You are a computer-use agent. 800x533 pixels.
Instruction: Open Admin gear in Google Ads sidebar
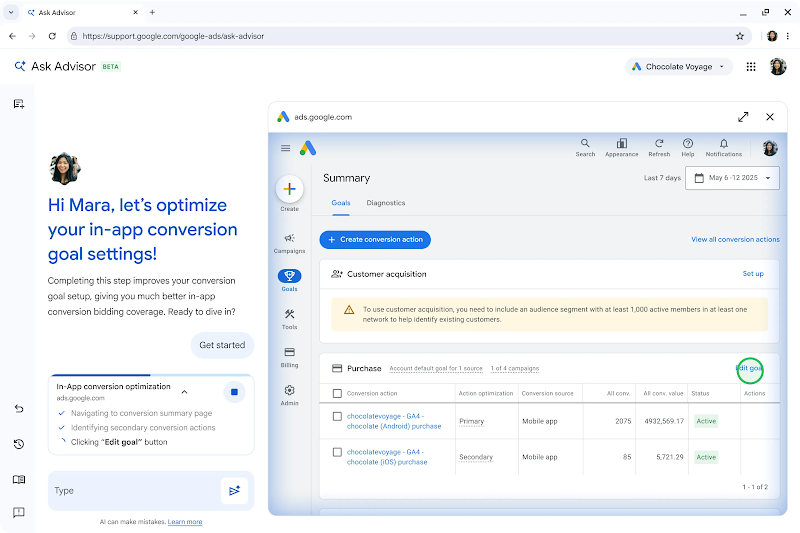(x=289, y=395)
